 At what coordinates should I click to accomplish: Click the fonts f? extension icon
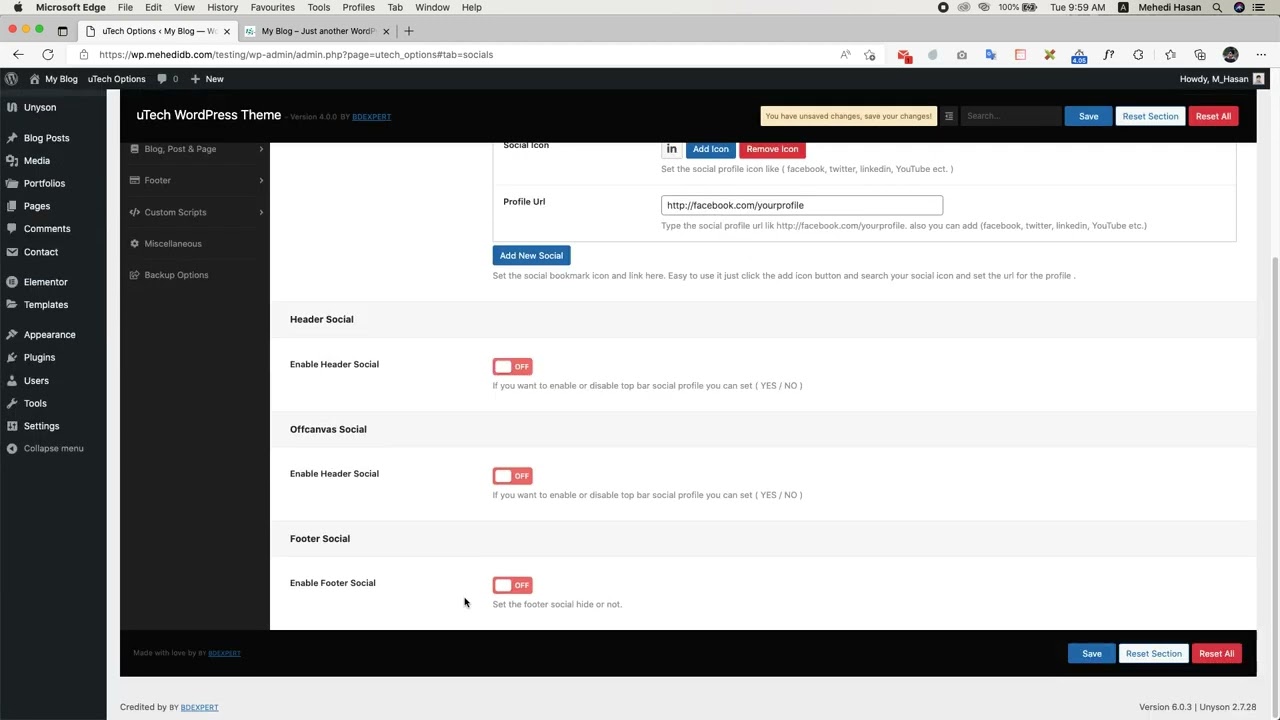pos(1108,55)
